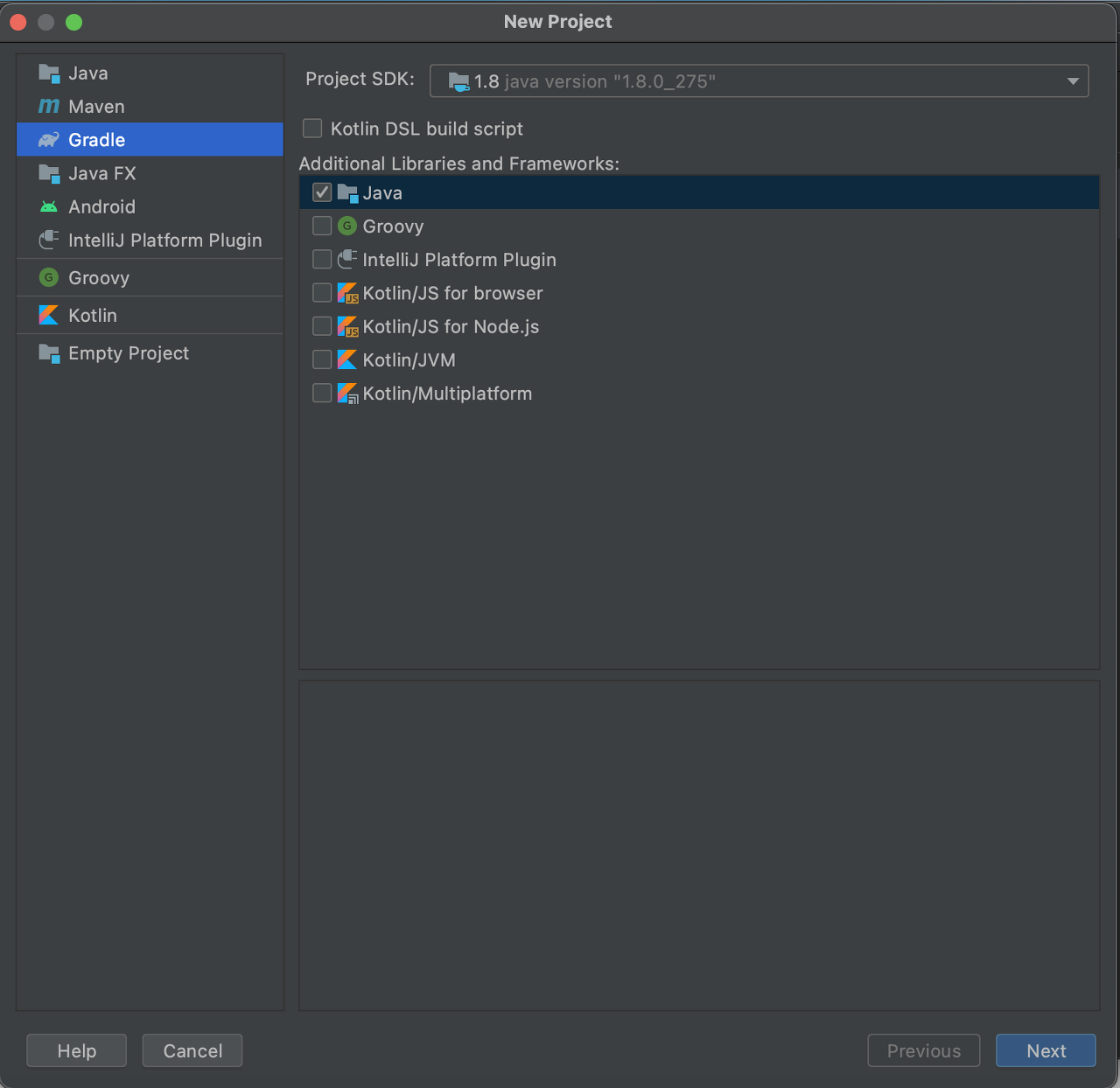Click the Empty Project folder icon
This screenshot has width=1120, height=1088.
(49, 353)
